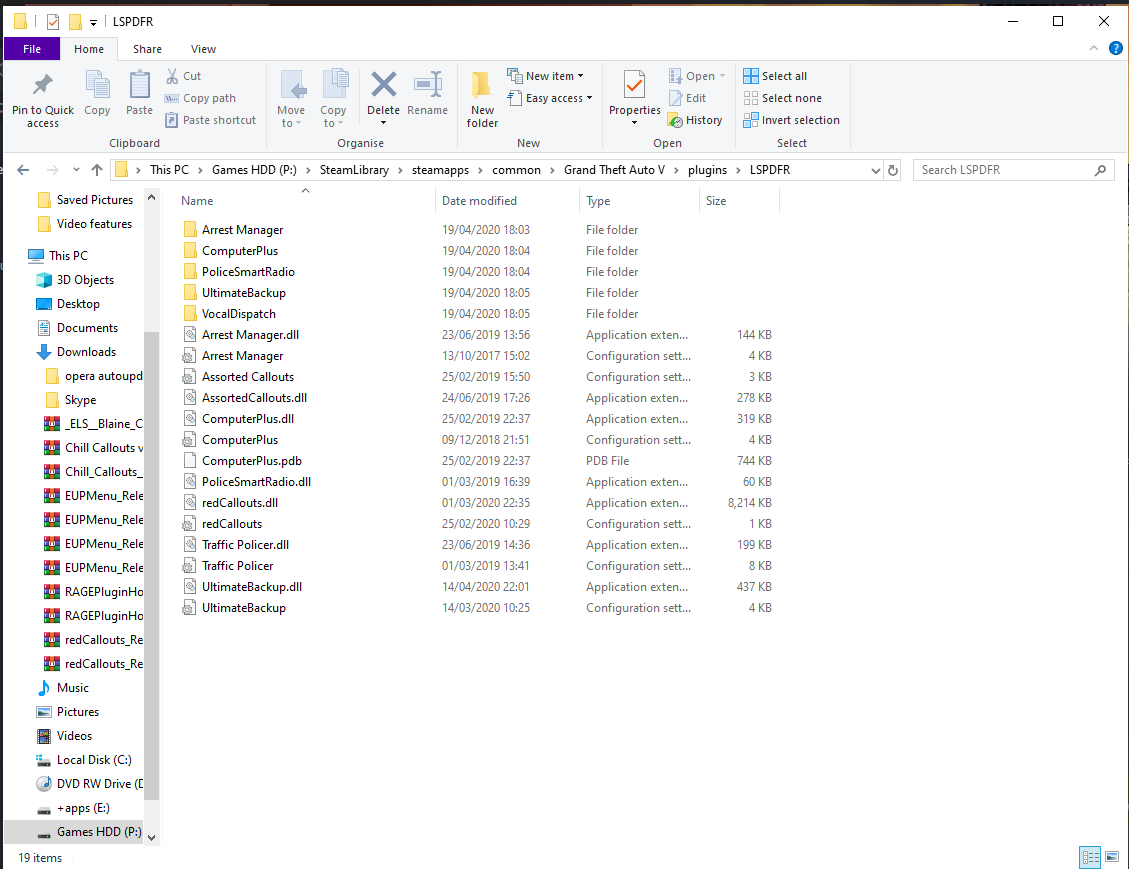Open recent locations dropdown arrow
Viewport: 1129px width, 869px height.
76,170
